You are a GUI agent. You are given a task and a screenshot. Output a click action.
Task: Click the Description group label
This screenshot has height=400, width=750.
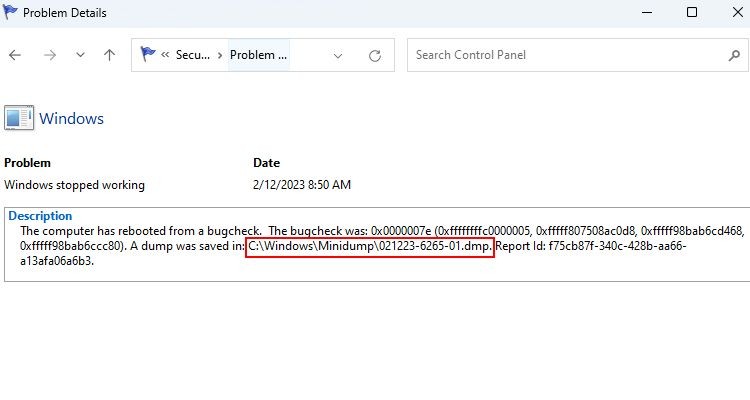[x=40, y=216]
